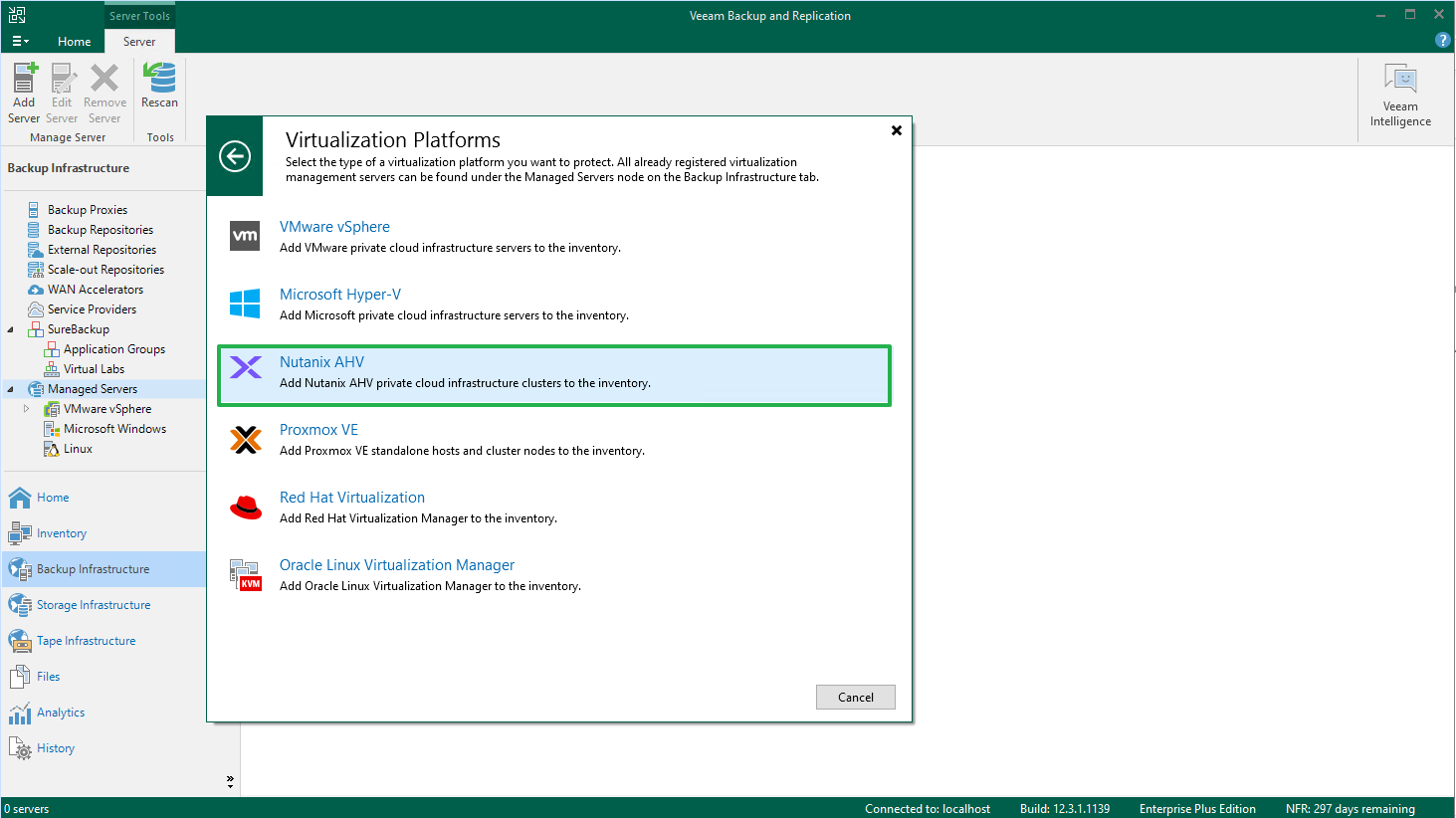Select Backup Repositories in tree
Viewport: 1456px width, 818px height.
(101, 230)
